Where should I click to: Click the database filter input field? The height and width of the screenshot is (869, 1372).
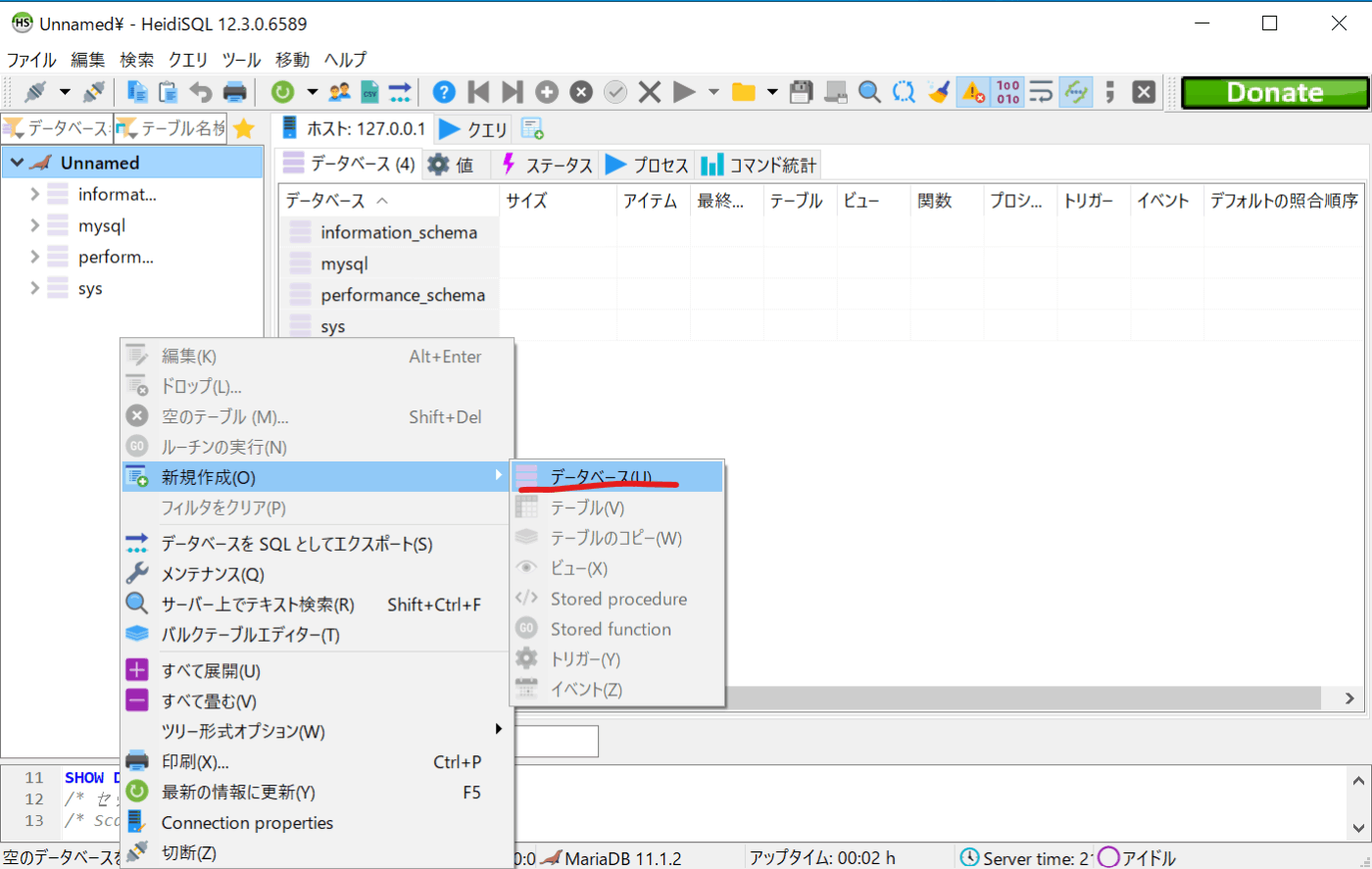[x=57, y=127]
